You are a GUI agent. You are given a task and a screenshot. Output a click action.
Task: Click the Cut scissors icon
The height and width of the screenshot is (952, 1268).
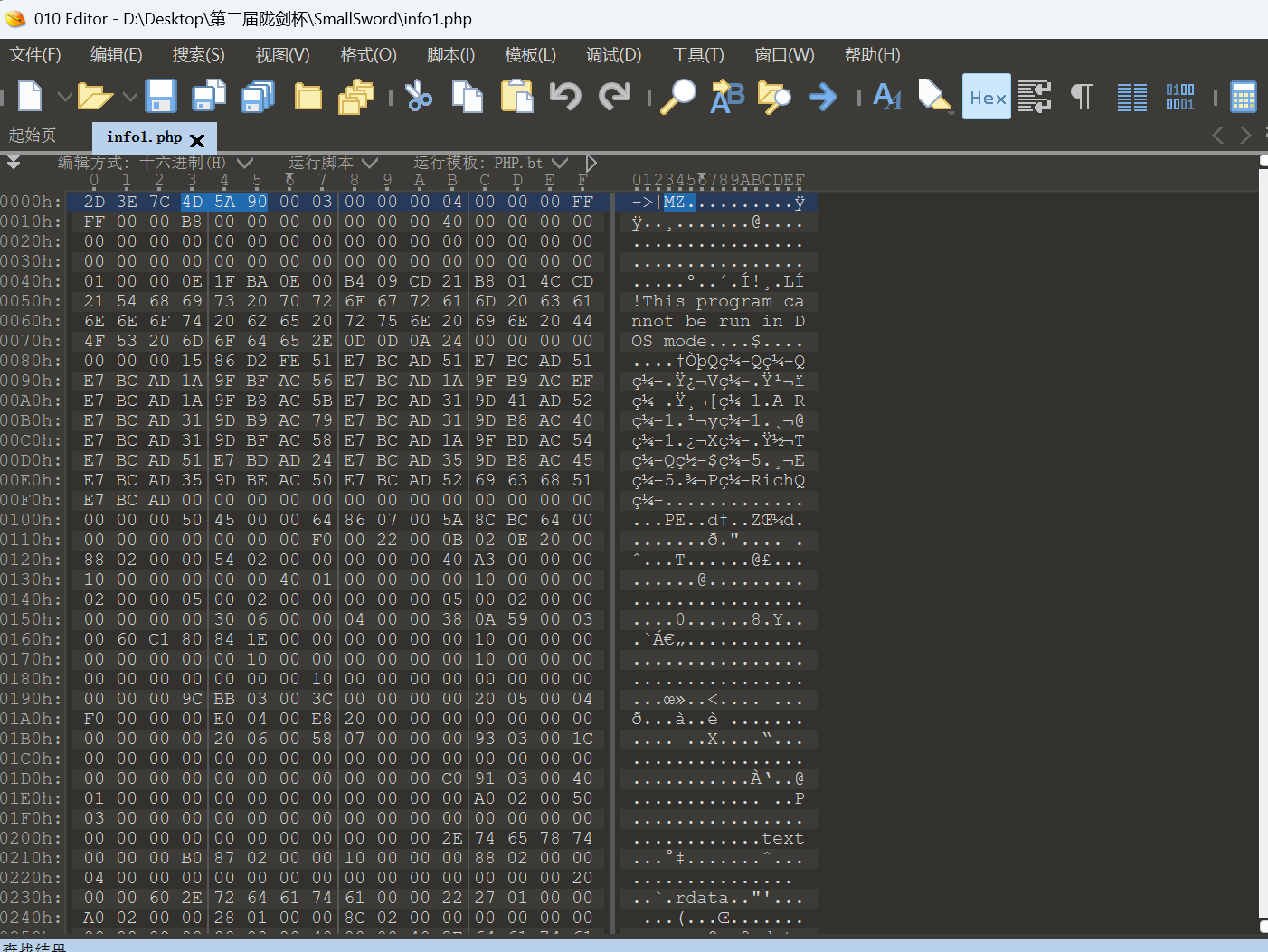tap(418, 96)
